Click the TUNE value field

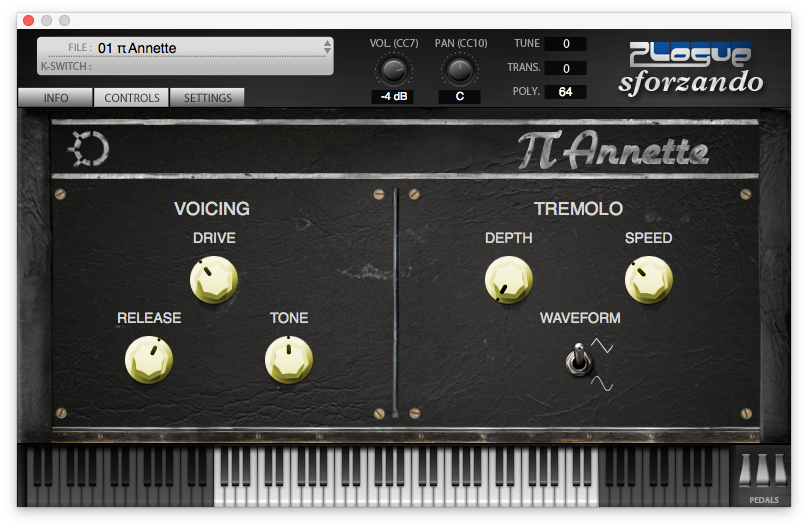click(x=566, y=44)
